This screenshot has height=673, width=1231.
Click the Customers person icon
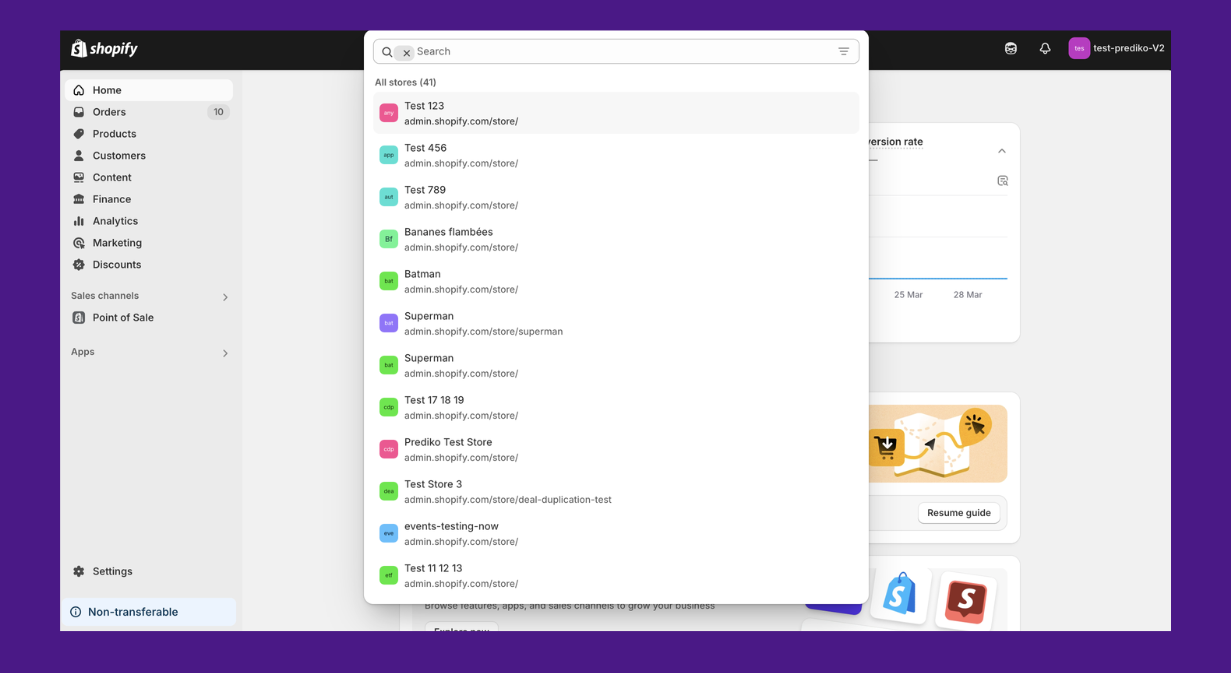79,156
